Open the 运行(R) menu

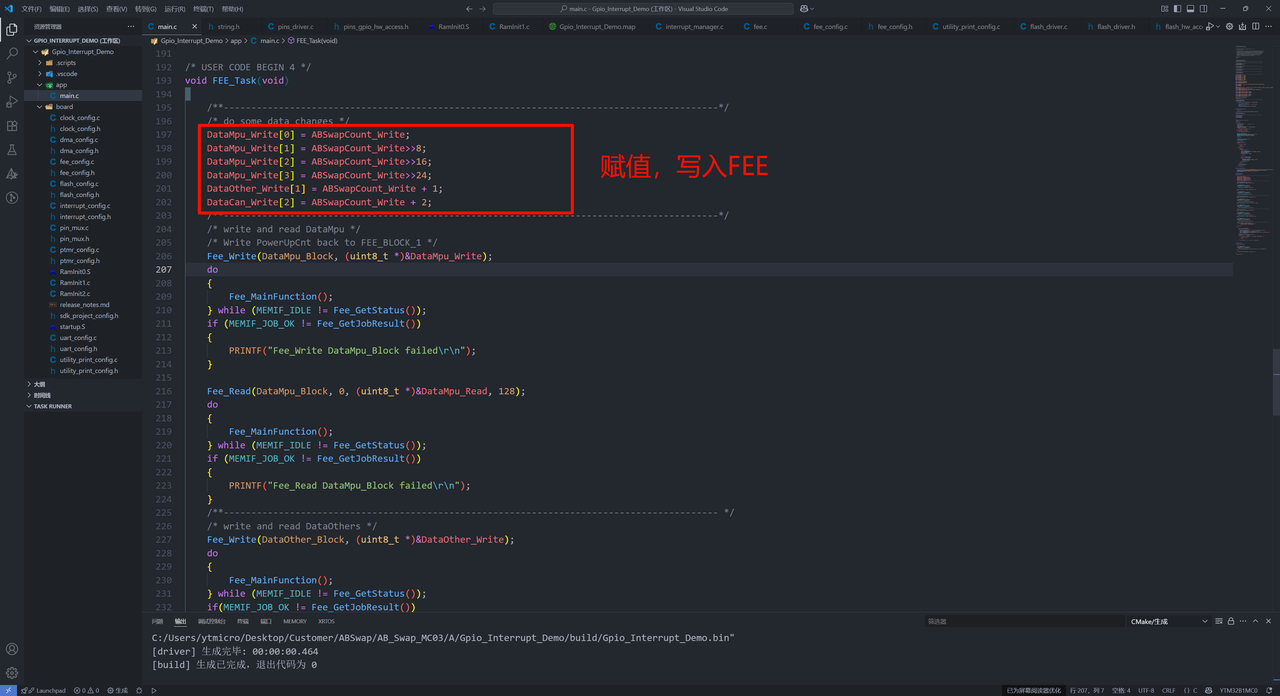[174, 9]
